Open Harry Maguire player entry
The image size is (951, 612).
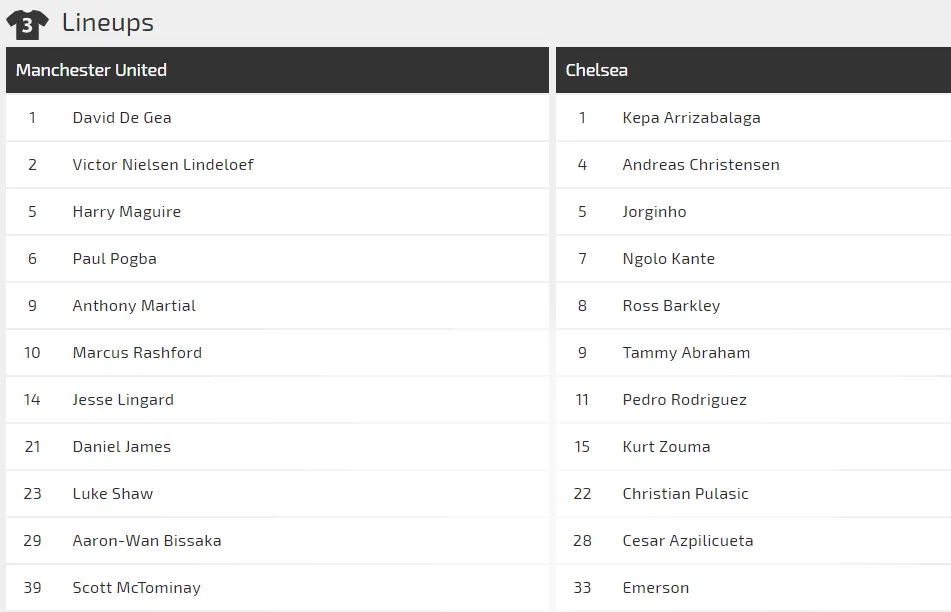coord(126,211)
